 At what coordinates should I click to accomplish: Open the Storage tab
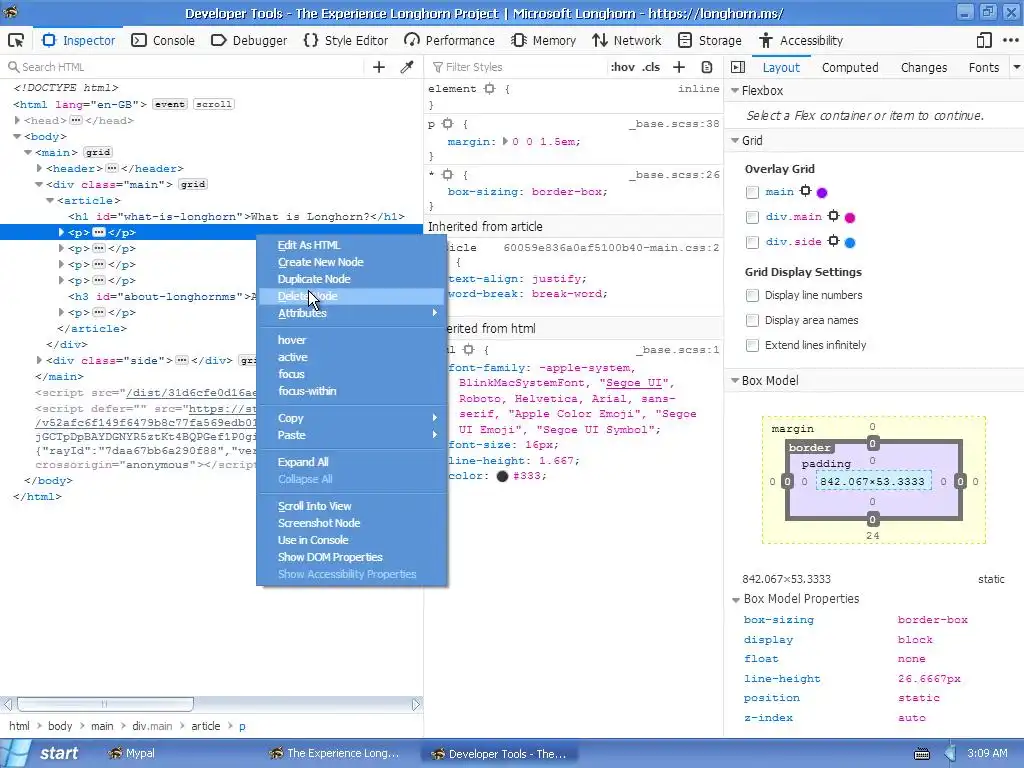point(709,40)
